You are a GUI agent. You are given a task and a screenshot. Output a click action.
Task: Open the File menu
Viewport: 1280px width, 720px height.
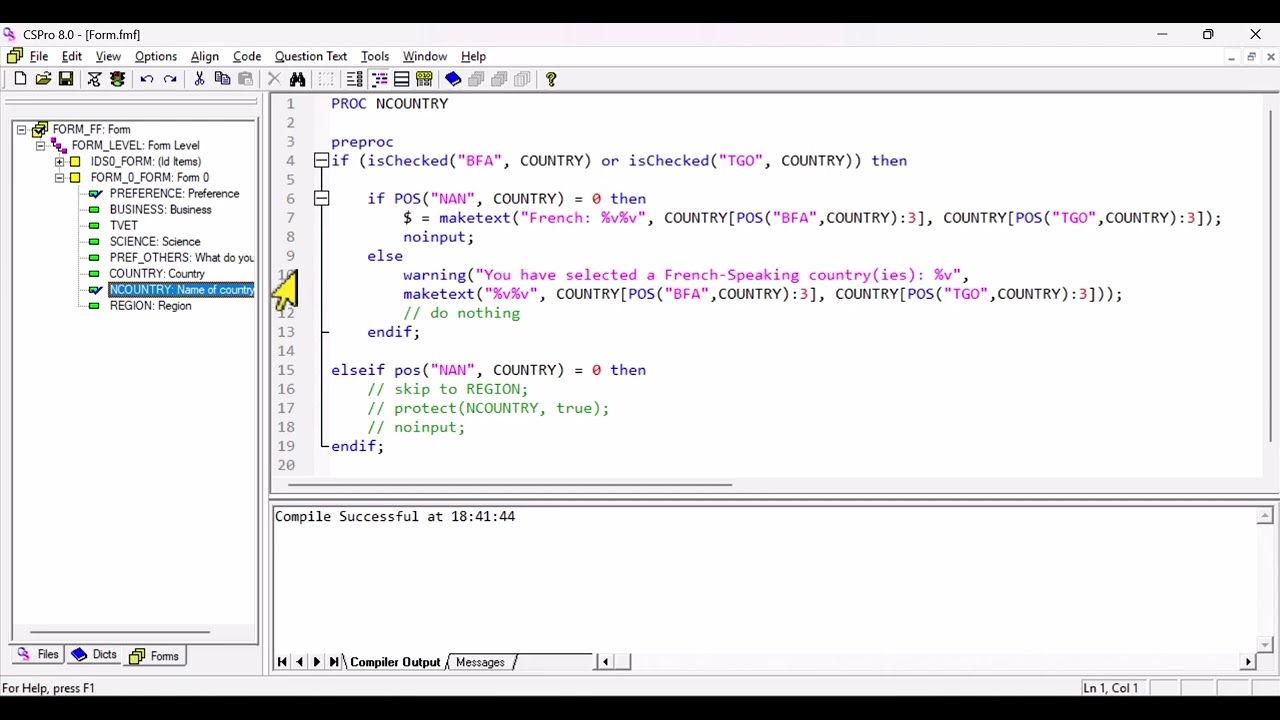point(38,56)
